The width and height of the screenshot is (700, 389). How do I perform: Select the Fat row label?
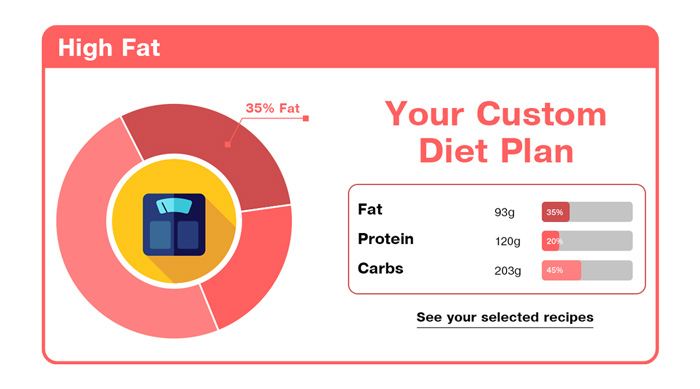point(370,209)
